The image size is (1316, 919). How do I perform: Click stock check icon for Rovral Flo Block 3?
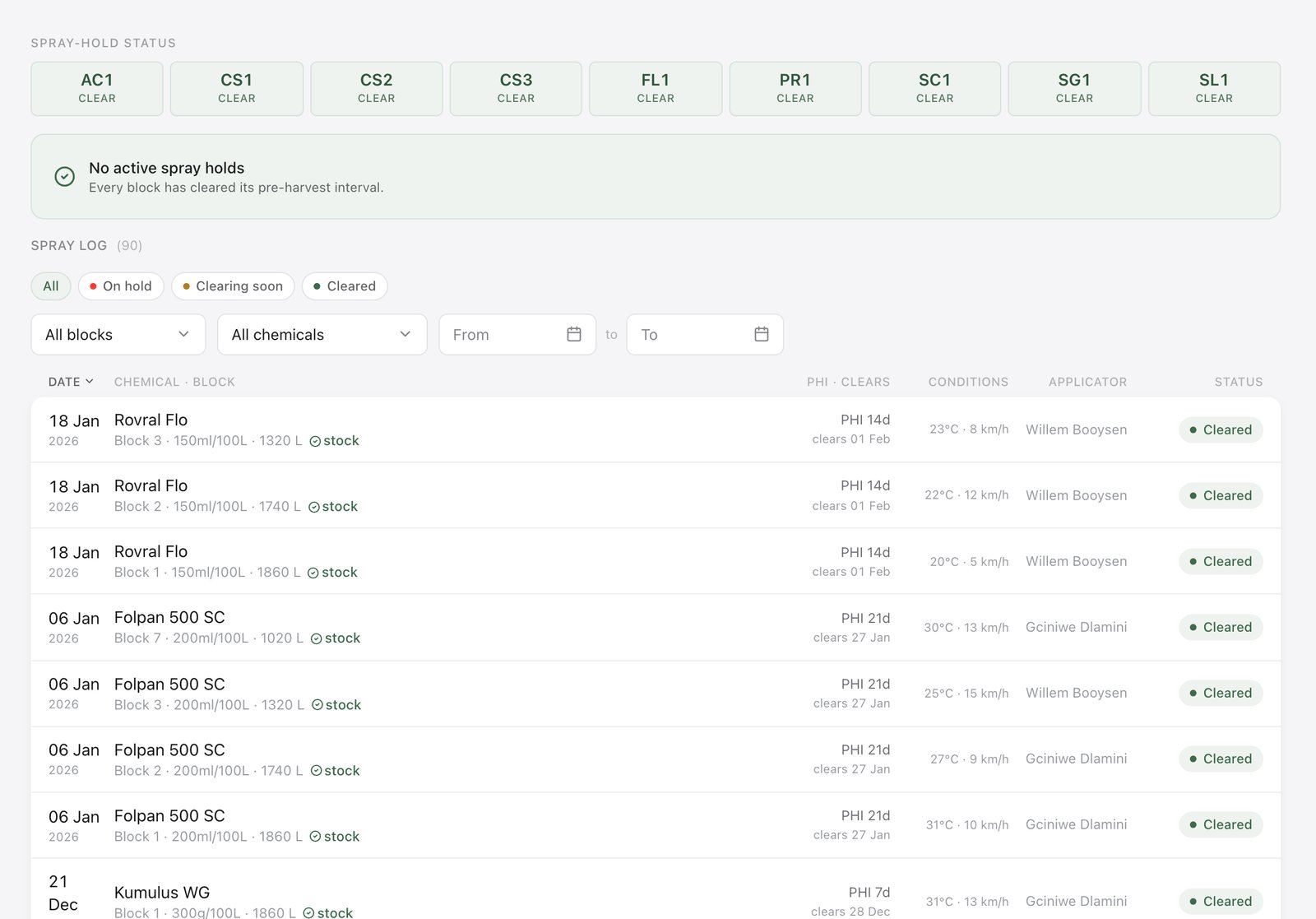pyautogui.click(x=315, y=441)
